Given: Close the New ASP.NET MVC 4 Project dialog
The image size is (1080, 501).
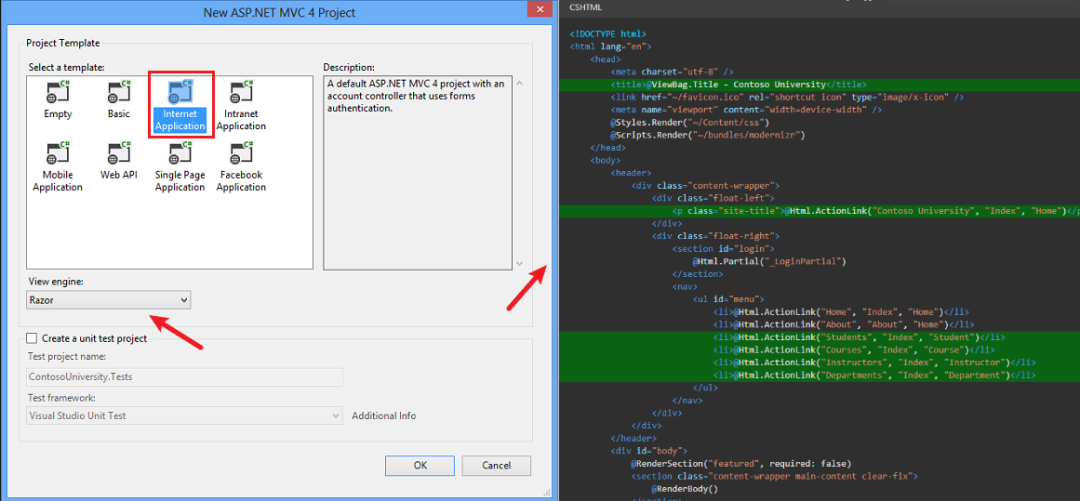Looking at the screenshot, I should 539,9.
